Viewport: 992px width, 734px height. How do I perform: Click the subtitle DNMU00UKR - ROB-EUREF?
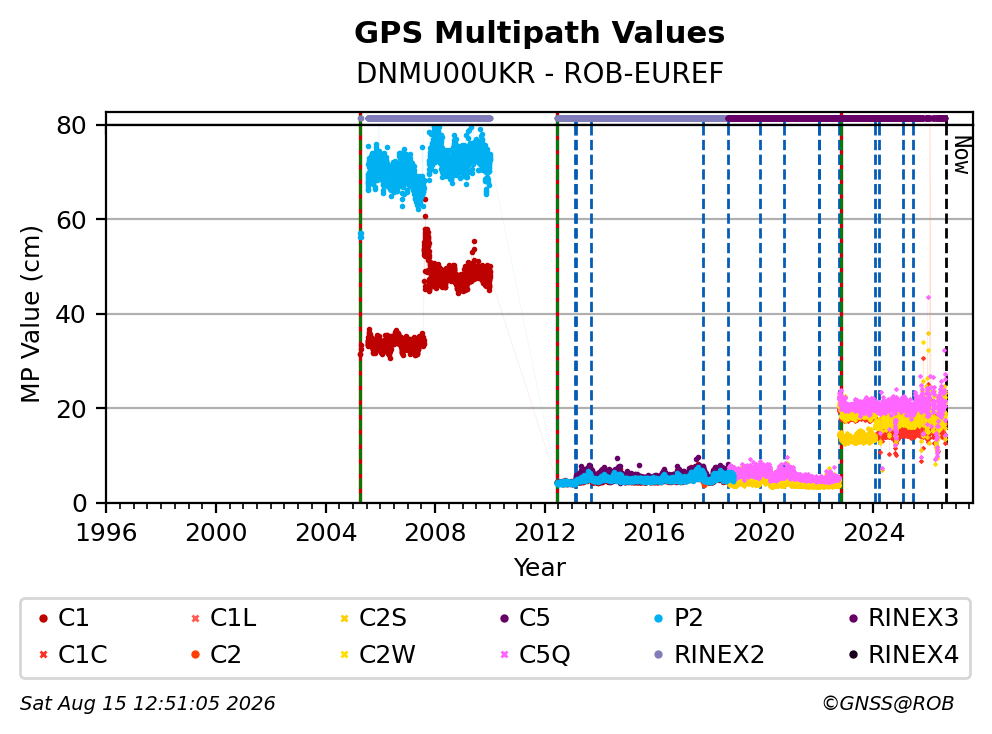coord(539,73)
